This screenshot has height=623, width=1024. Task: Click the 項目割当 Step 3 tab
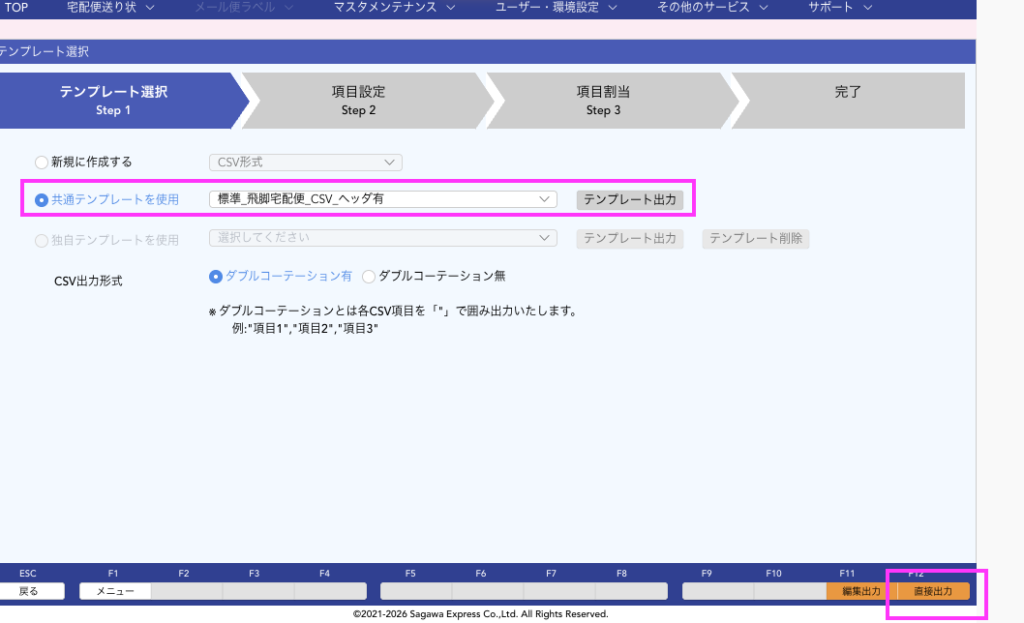tap(603, 100)
